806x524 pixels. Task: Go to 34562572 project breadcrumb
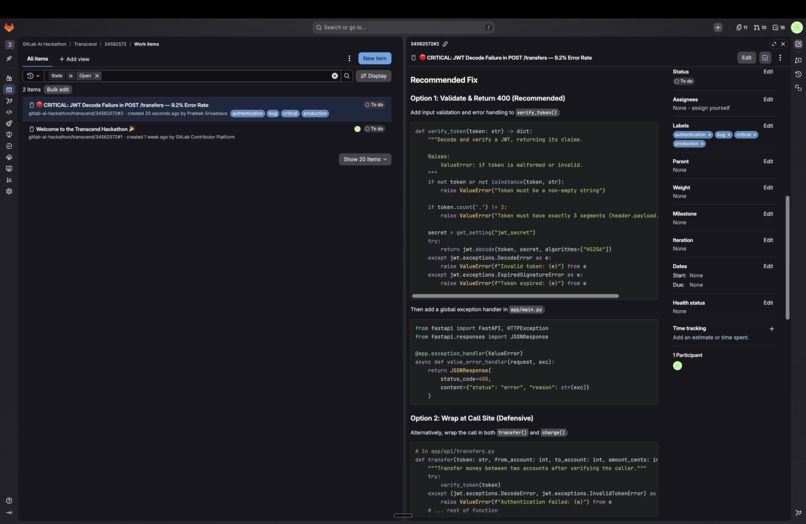[x=115, y=44]
